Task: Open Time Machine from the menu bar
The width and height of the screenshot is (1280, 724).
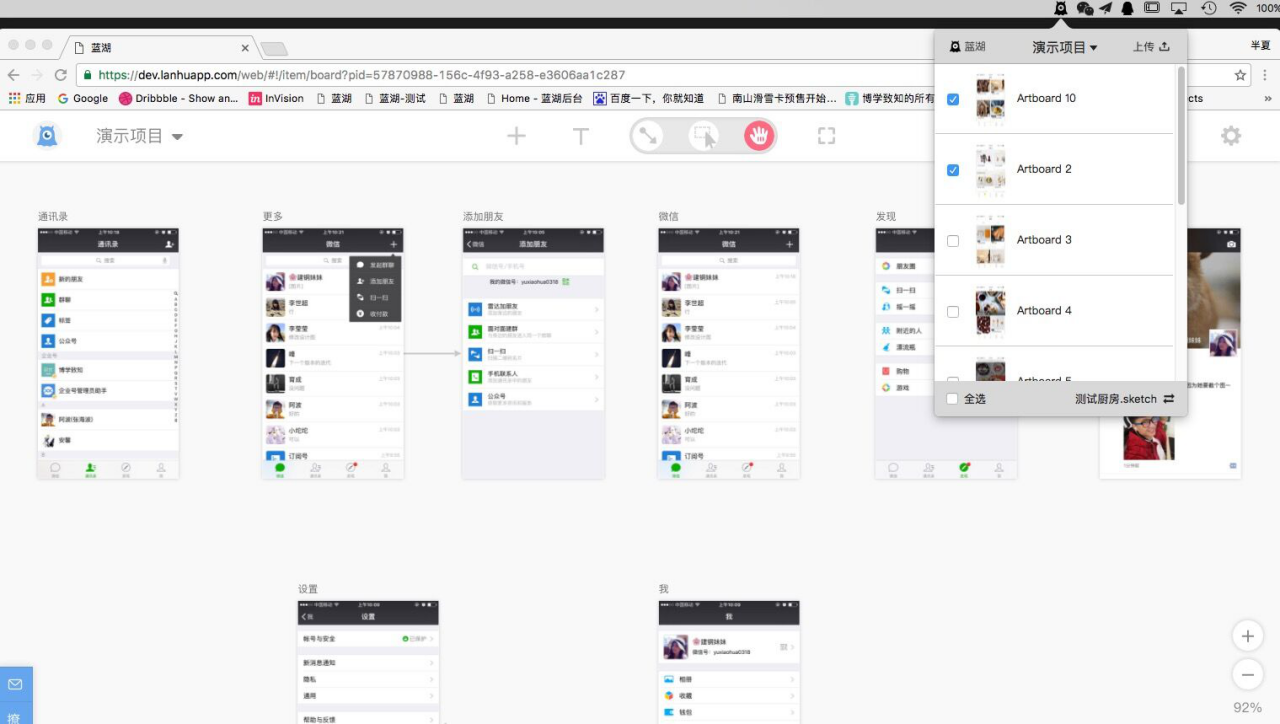Action: point(1209,8)
